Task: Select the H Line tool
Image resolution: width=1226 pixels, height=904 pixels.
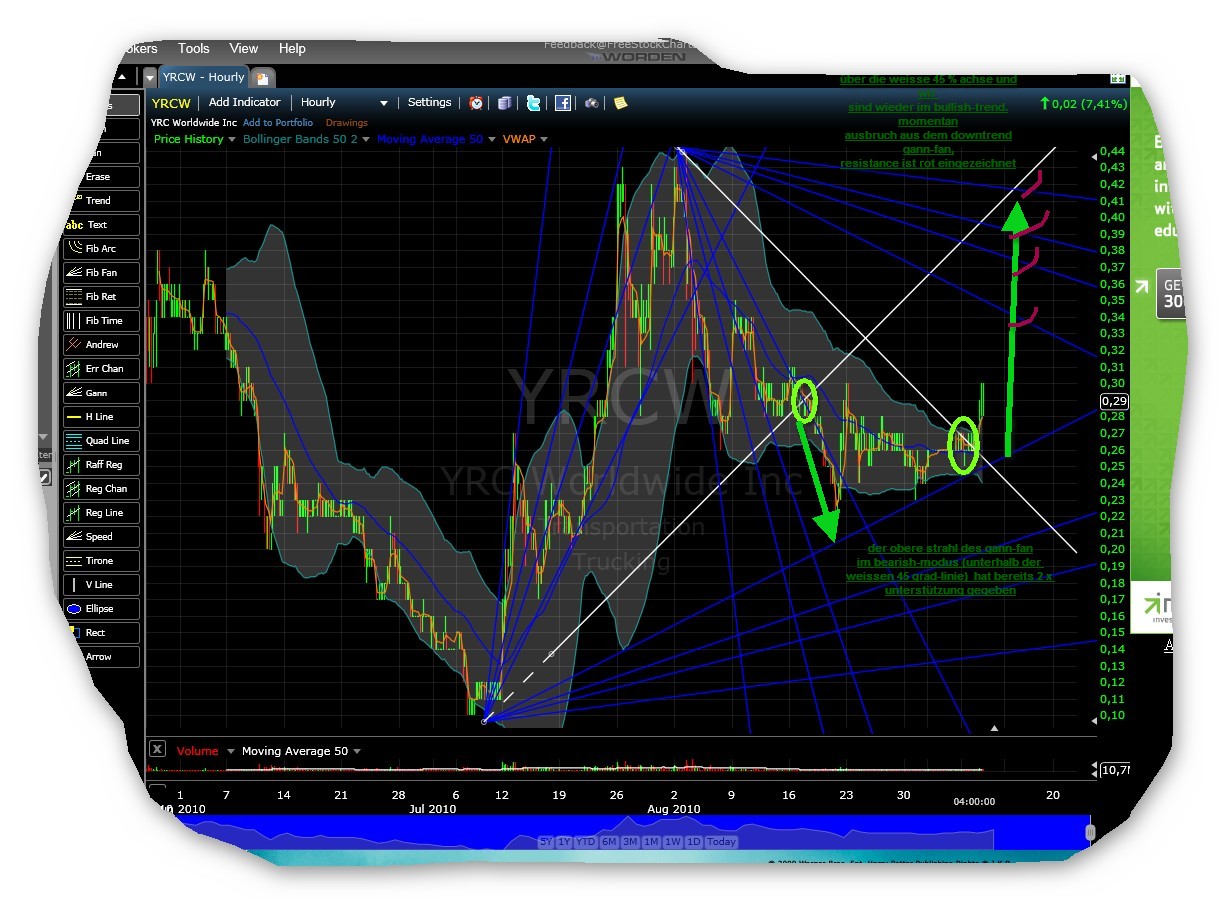Action: (x=100, y=416)
